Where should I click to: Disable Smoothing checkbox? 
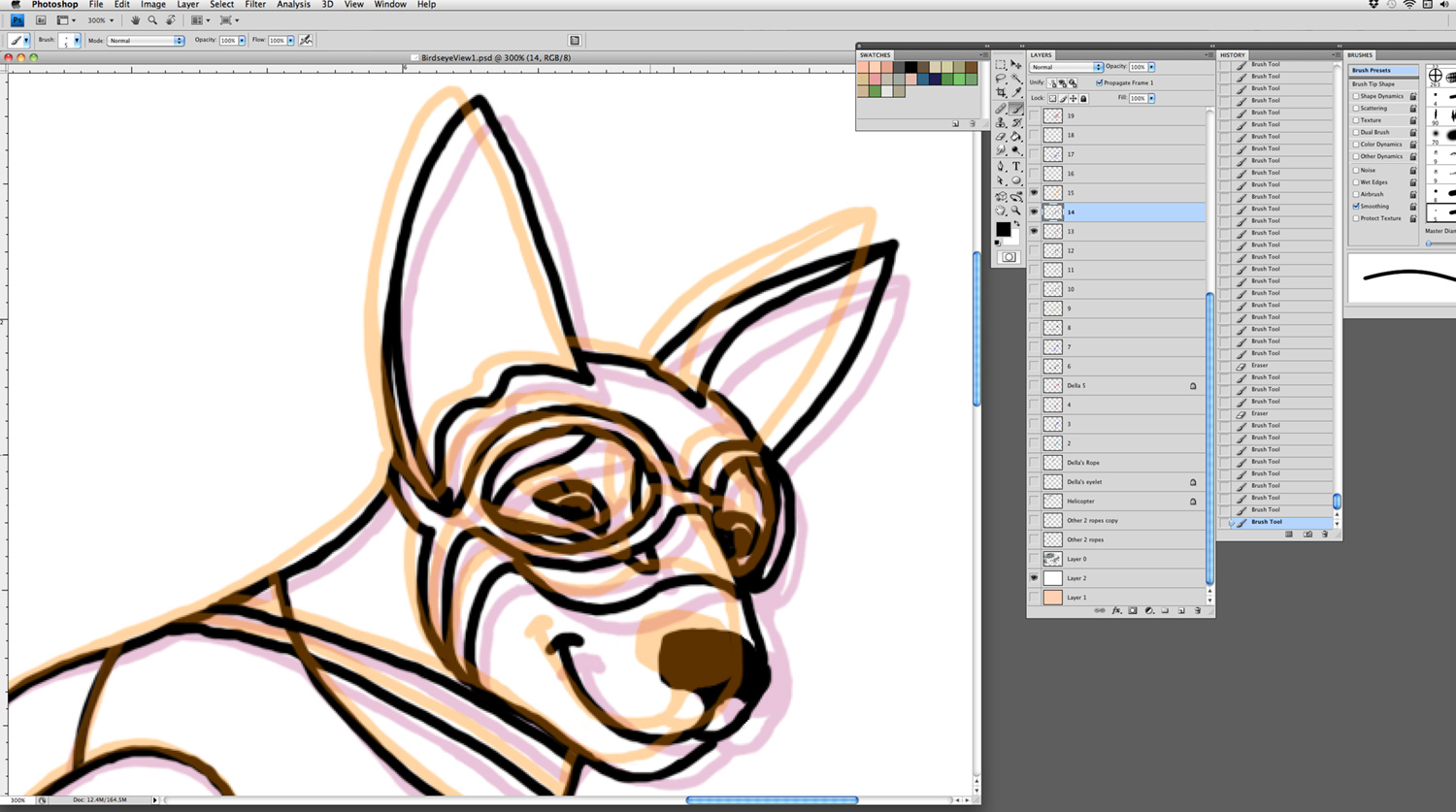tap(1356, 206)
